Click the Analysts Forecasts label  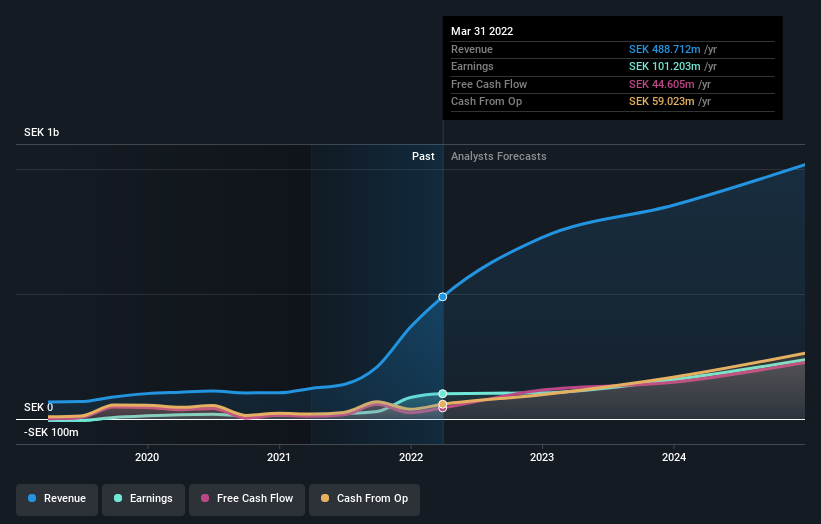(498, 156)
